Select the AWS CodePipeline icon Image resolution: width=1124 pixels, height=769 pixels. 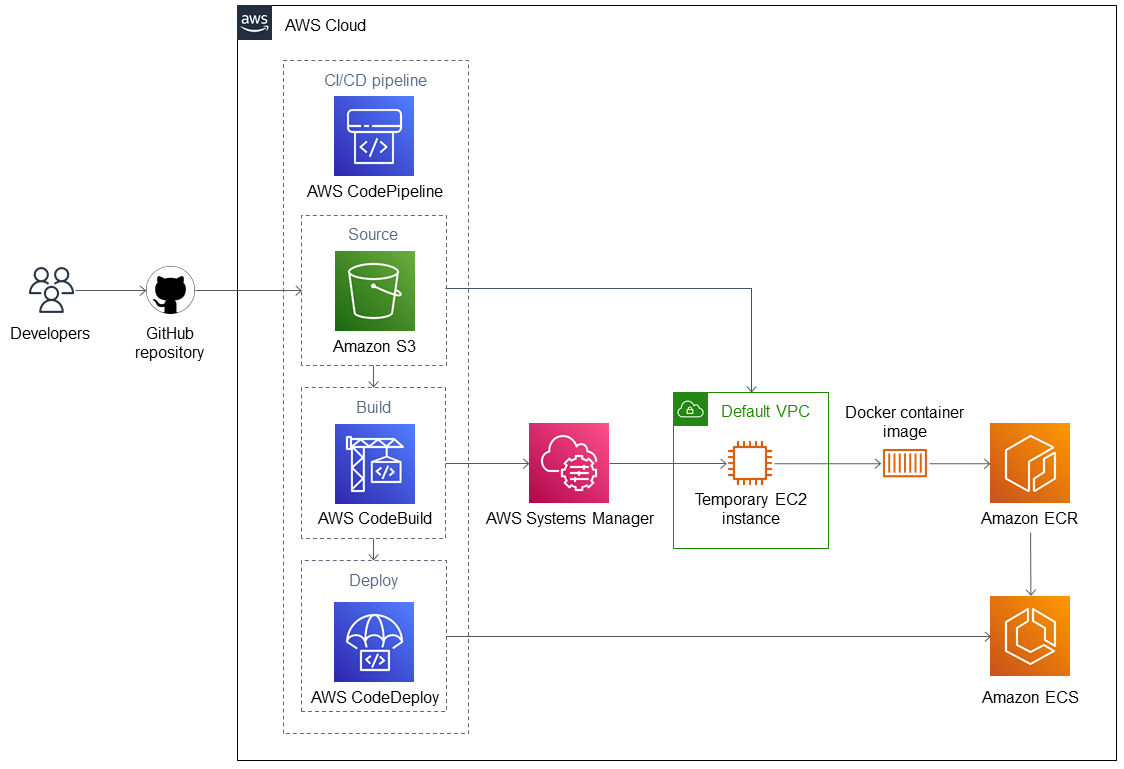[373, 136]
